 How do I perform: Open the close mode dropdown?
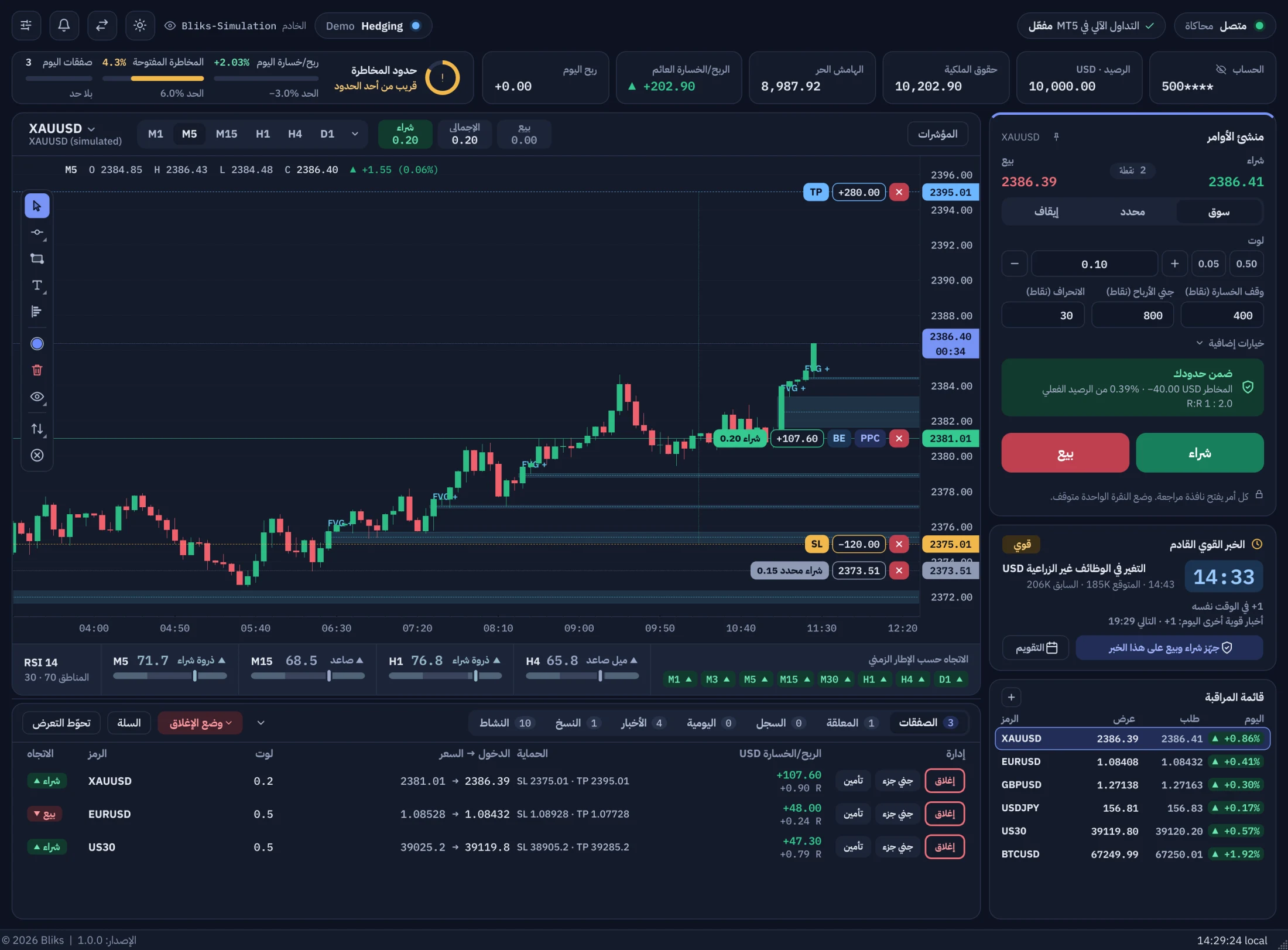200,723
